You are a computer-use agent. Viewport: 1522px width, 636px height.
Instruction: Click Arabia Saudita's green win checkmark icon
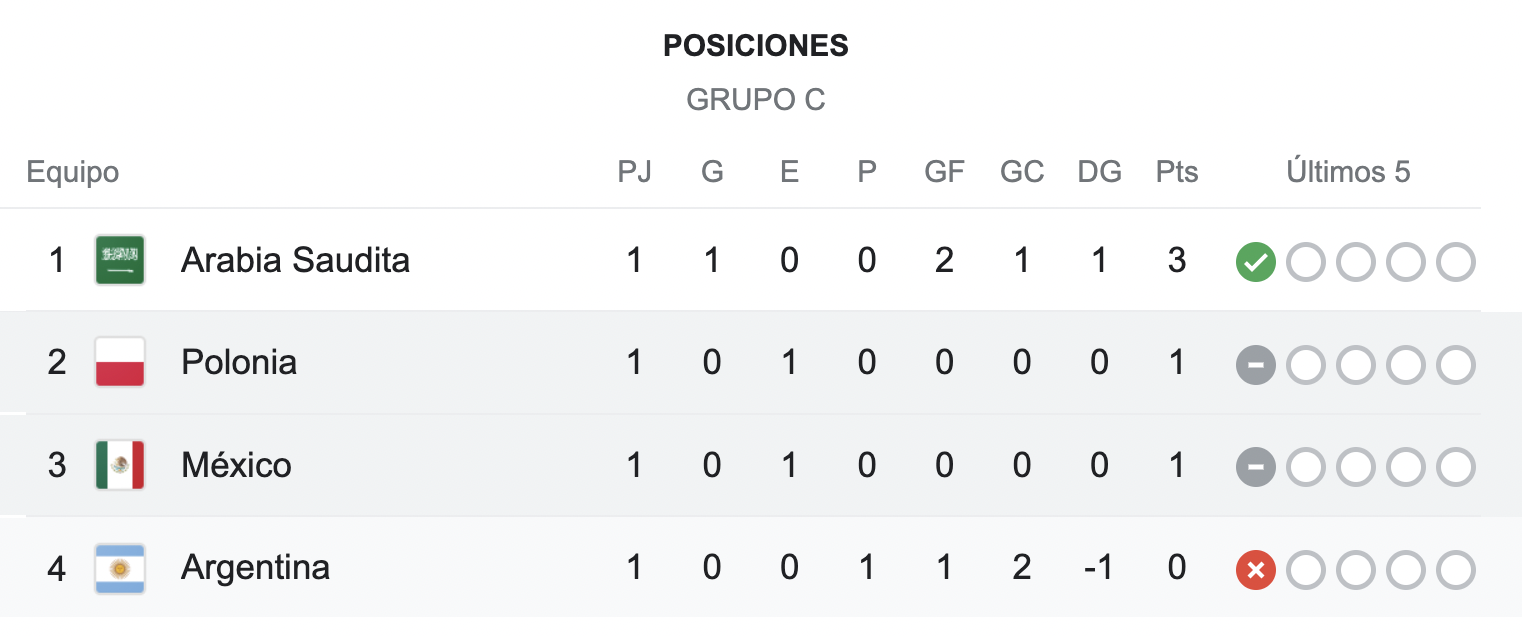[1255, 263]
